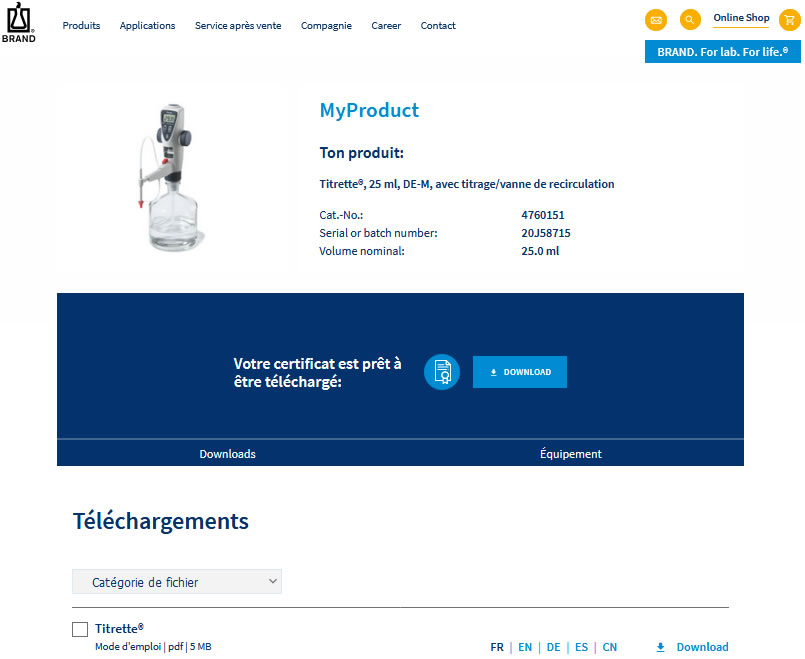Click the round certificate icon
This screenshot has width=805, height=659.
coord(442,372)
